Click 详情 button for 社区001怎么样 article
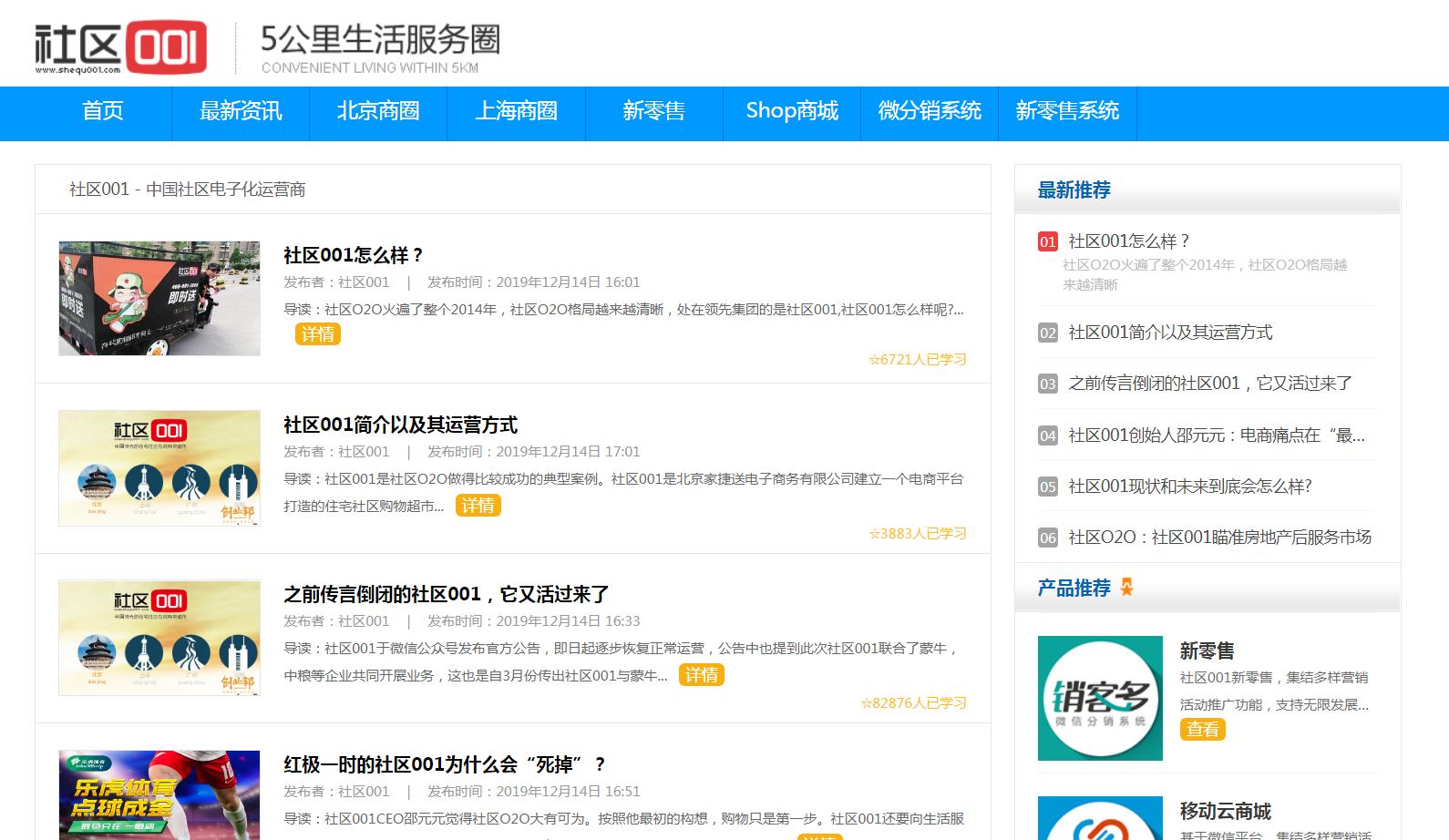Screen dimensions: 1449x840 [x=317, y=334]
